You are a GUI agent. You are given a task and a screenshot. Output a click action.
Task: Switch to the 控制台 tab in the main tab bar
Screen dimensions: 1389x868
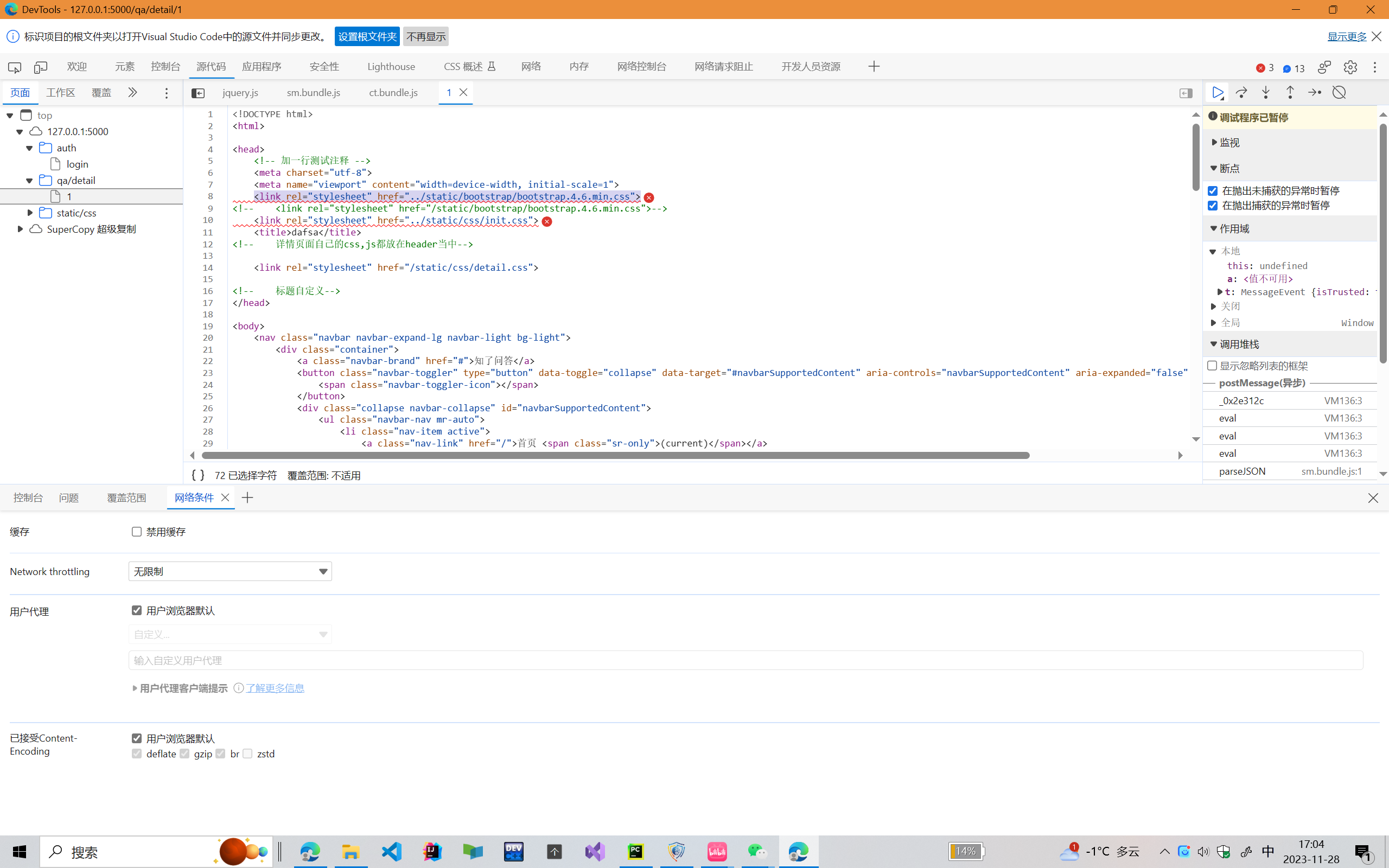pos(166,67)
